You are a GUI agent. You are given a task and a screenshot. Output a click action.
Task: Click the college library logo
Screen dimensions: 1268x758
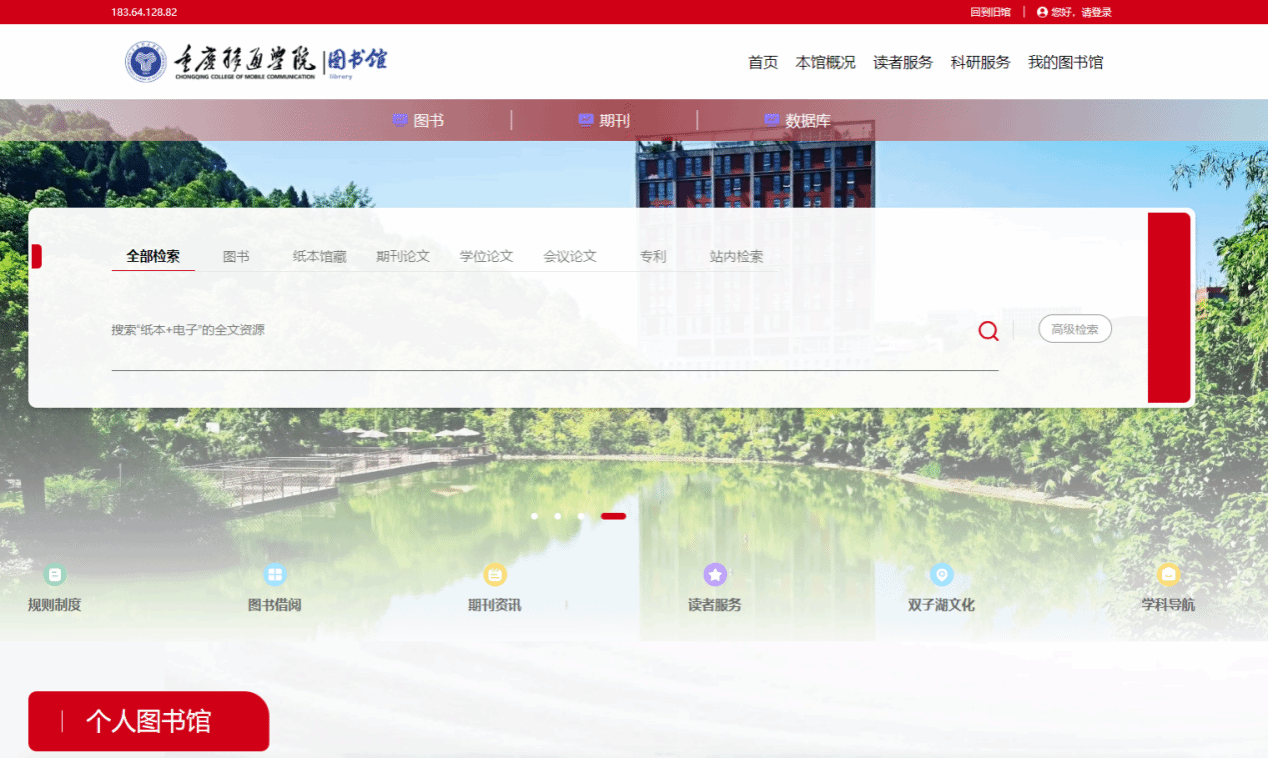[256, 62]
